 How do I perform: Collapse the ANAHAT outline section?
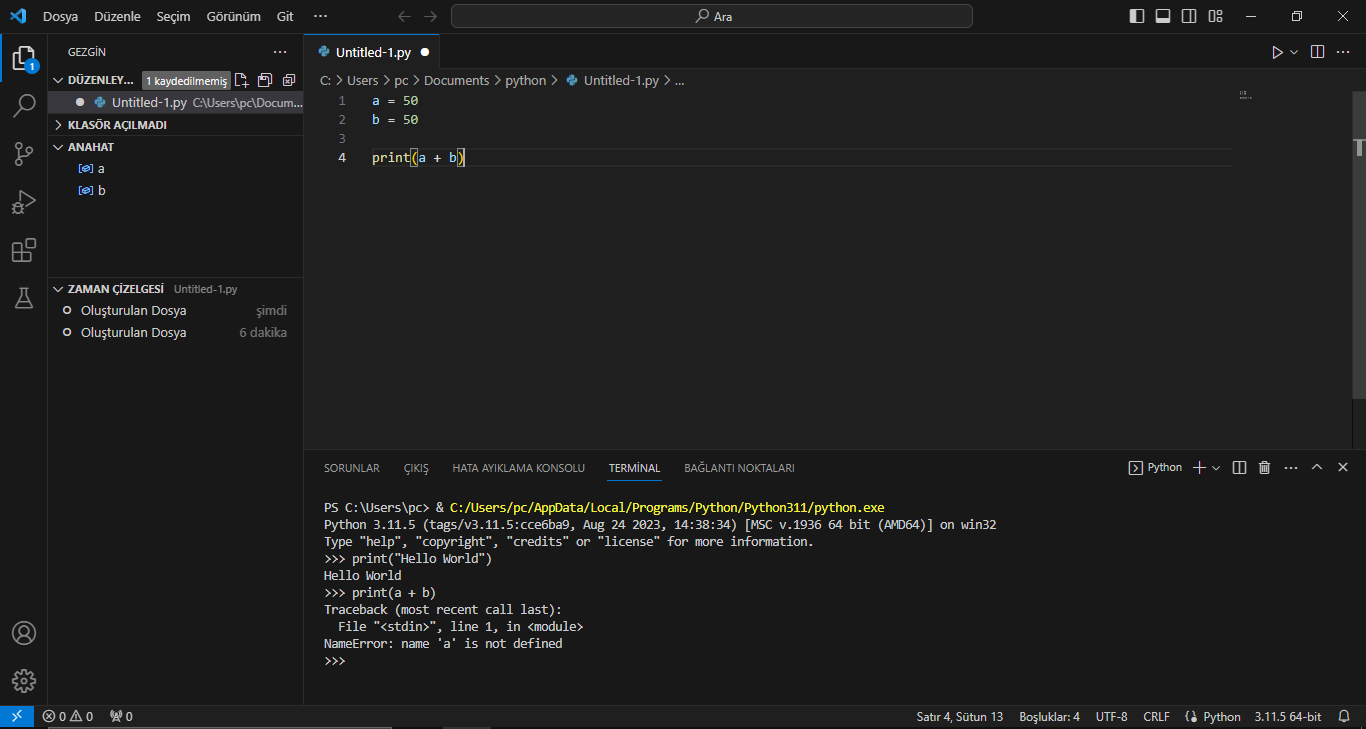pos(90,147)
